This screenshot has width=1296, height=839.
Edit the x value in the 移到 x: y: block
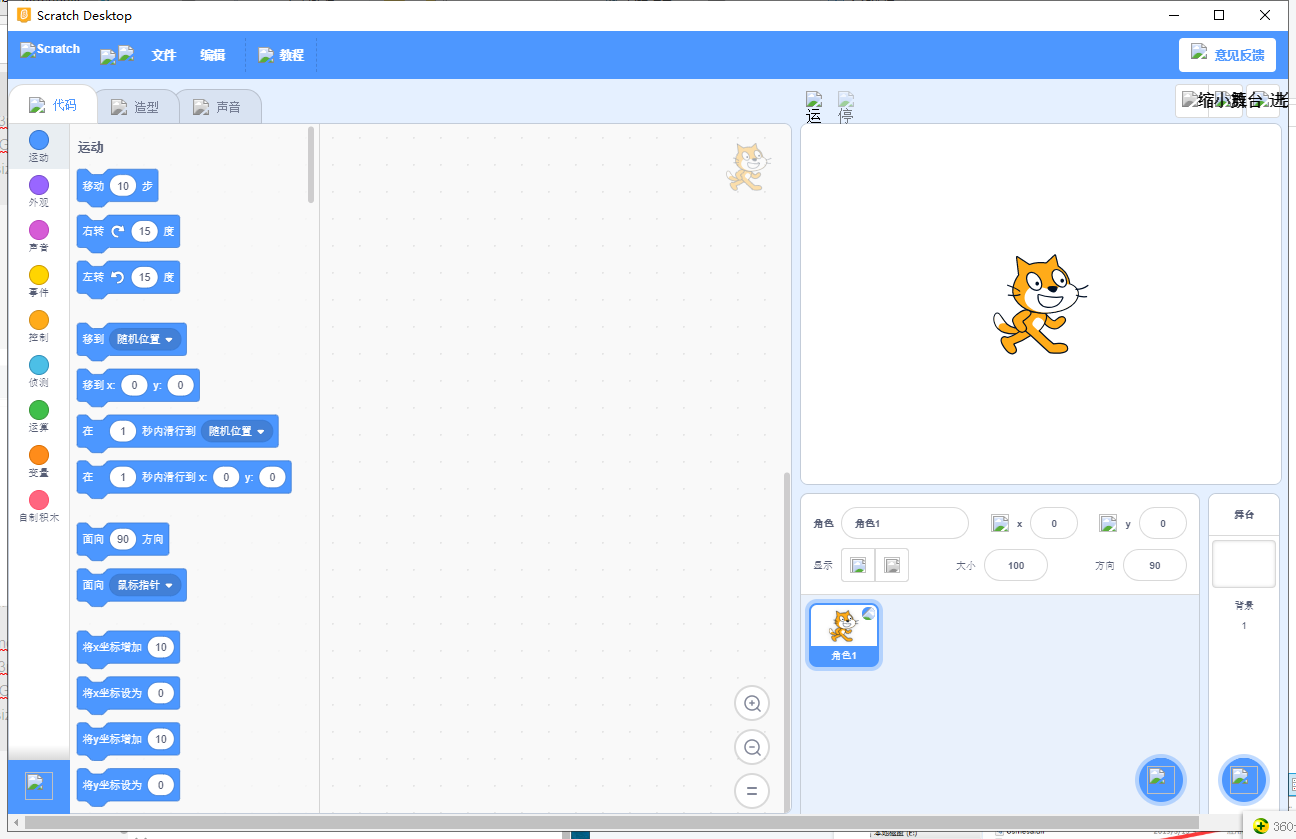(x=134, y=385)
